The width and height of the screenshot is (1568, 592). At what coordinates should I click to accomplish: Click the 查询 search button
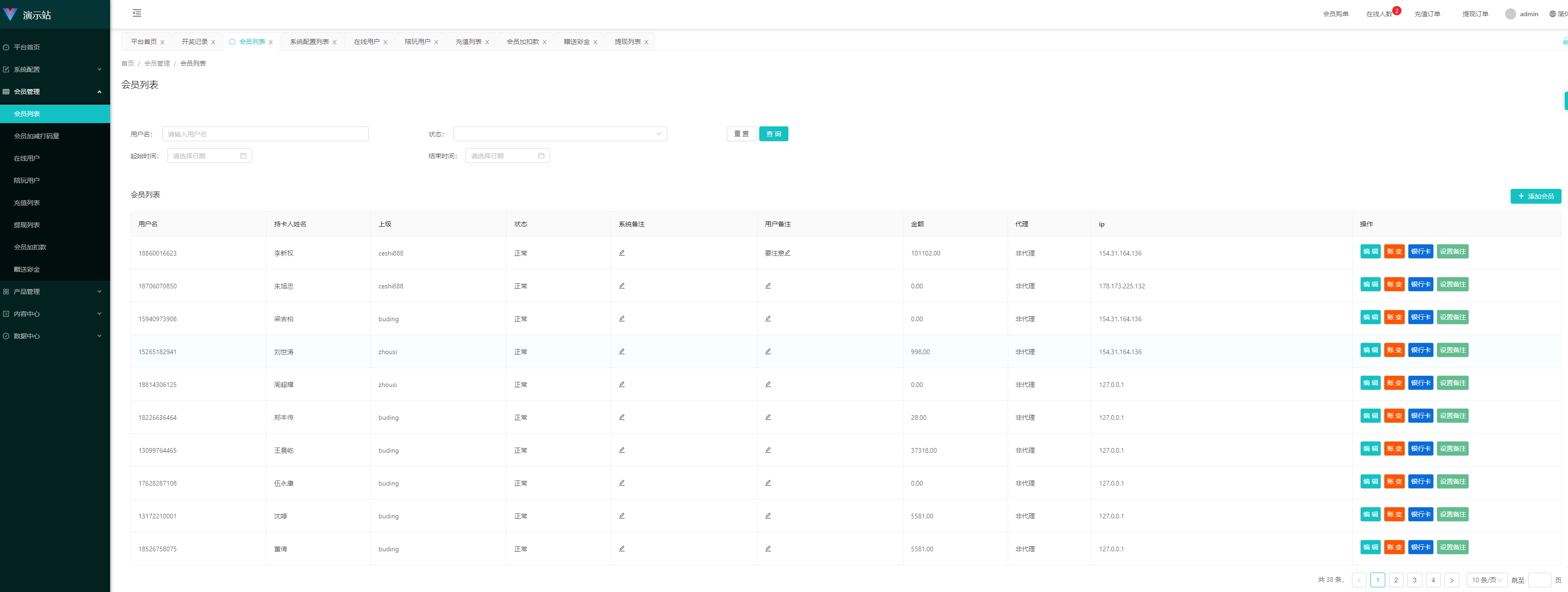[x=775, y=133]
